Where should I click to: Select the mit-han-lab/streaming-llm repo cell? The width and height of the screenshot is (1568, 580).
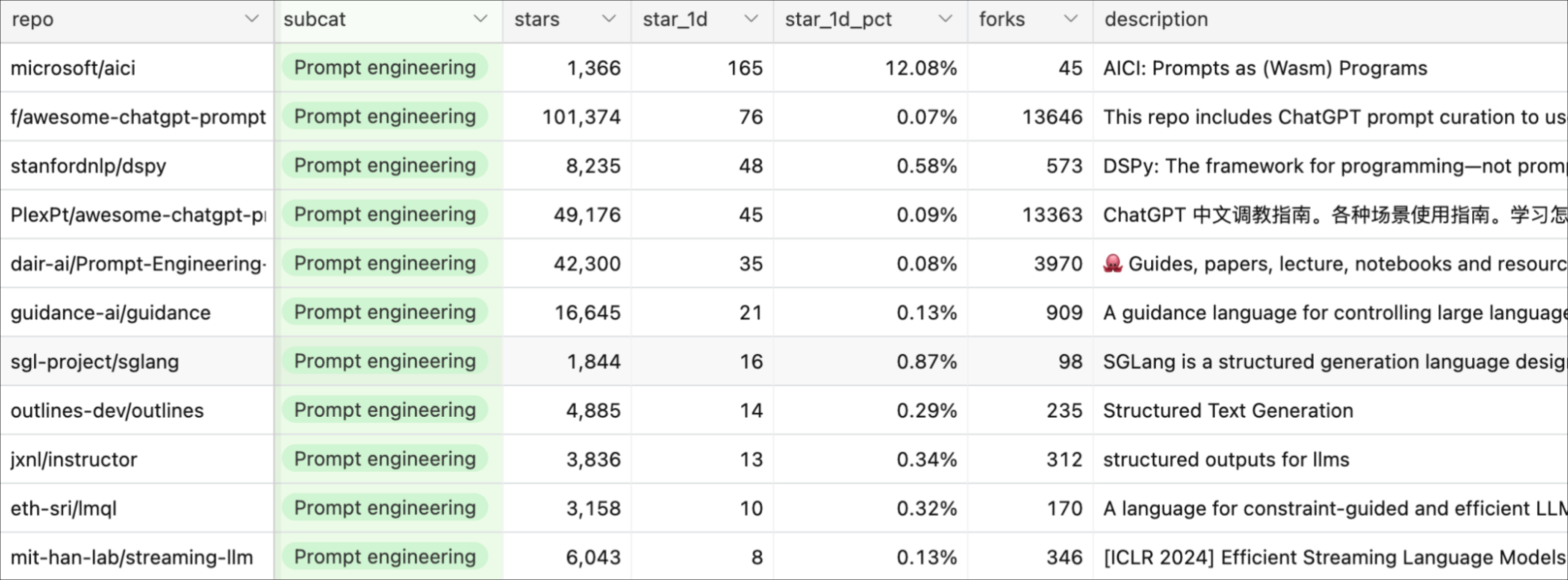pyautogui.click(x=132, y=557)
